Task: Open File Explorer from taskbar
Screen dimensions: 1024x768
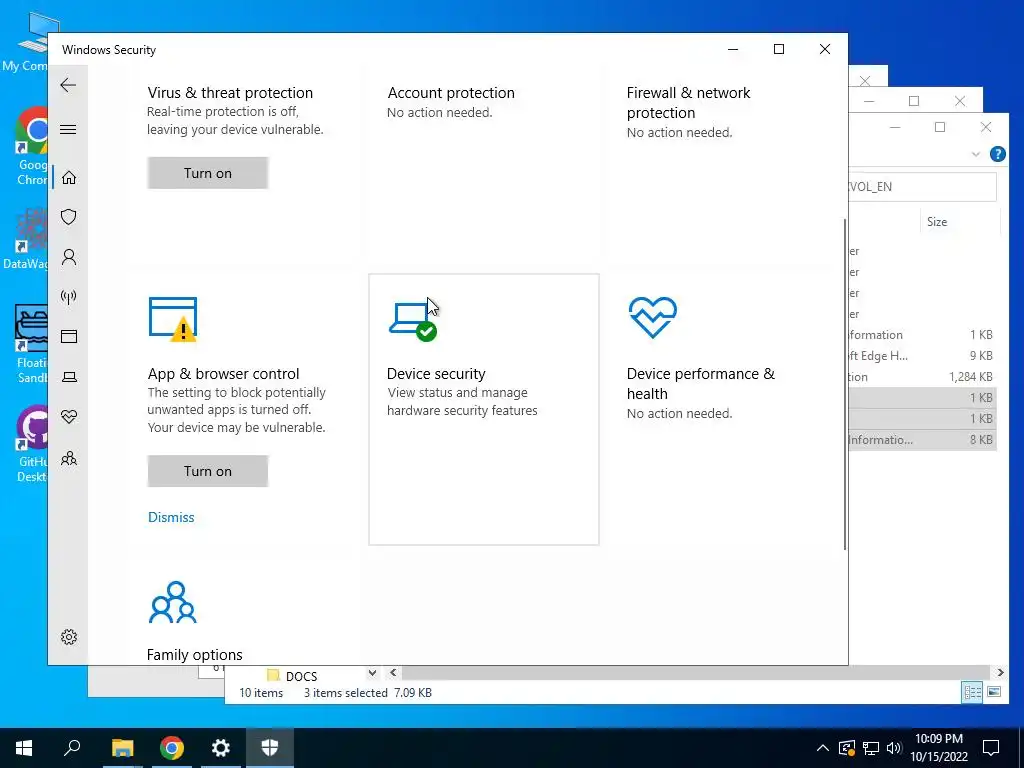Action: [x=122, y=748]
